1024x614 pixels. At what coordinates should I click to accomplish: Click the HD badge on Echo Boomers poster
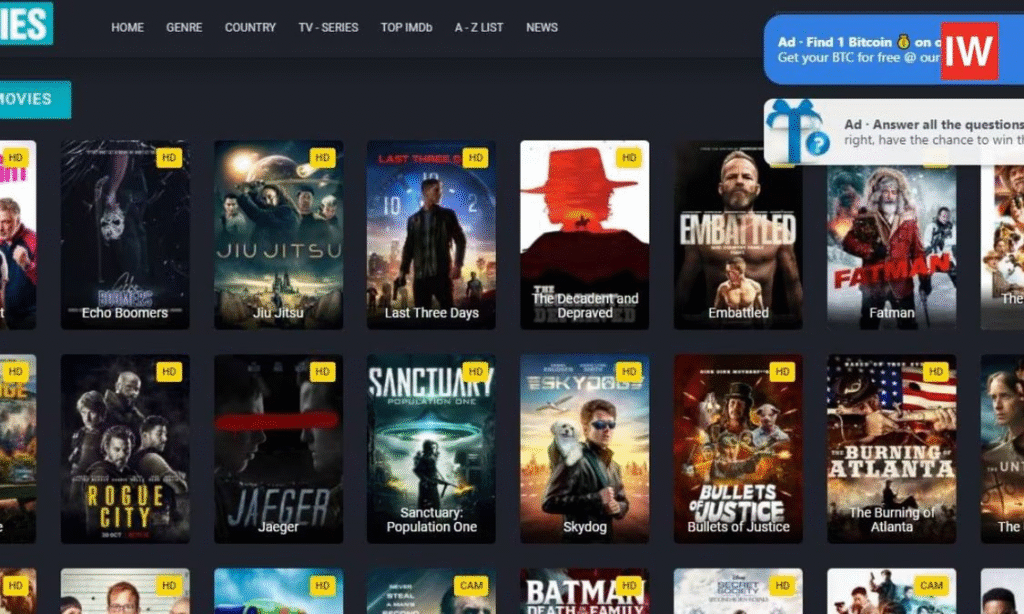pos(168,158)
